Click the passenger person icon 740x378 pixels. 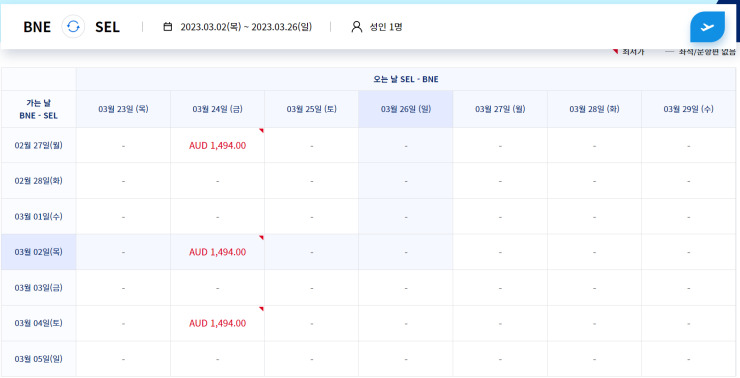click(x=357, y=27)
